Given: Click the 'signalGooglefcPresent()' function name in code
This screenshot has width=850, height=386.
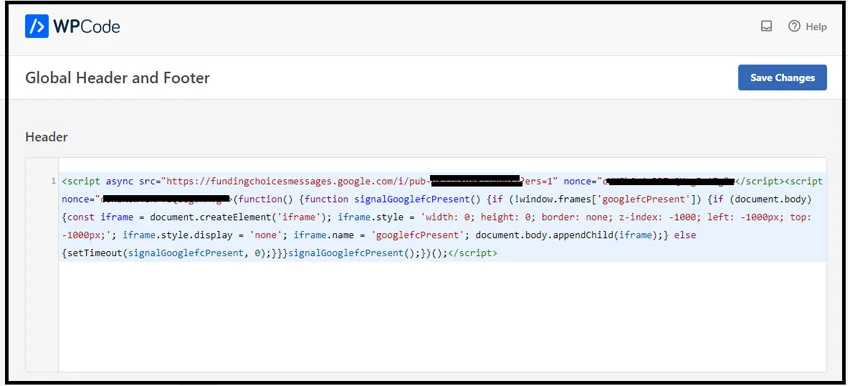Looking at the screenshot, I should [x=417, y=199].
